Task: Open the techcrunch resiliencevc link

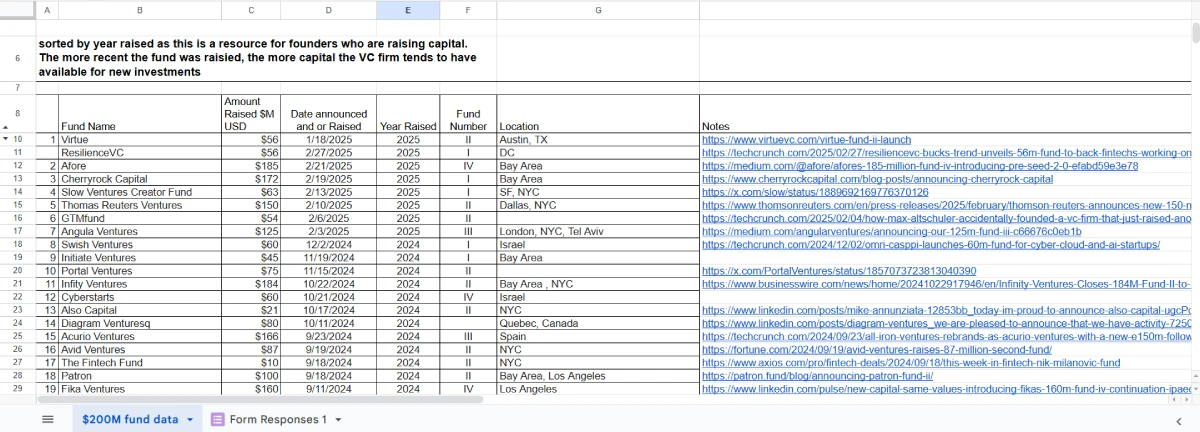Action: 947,153
